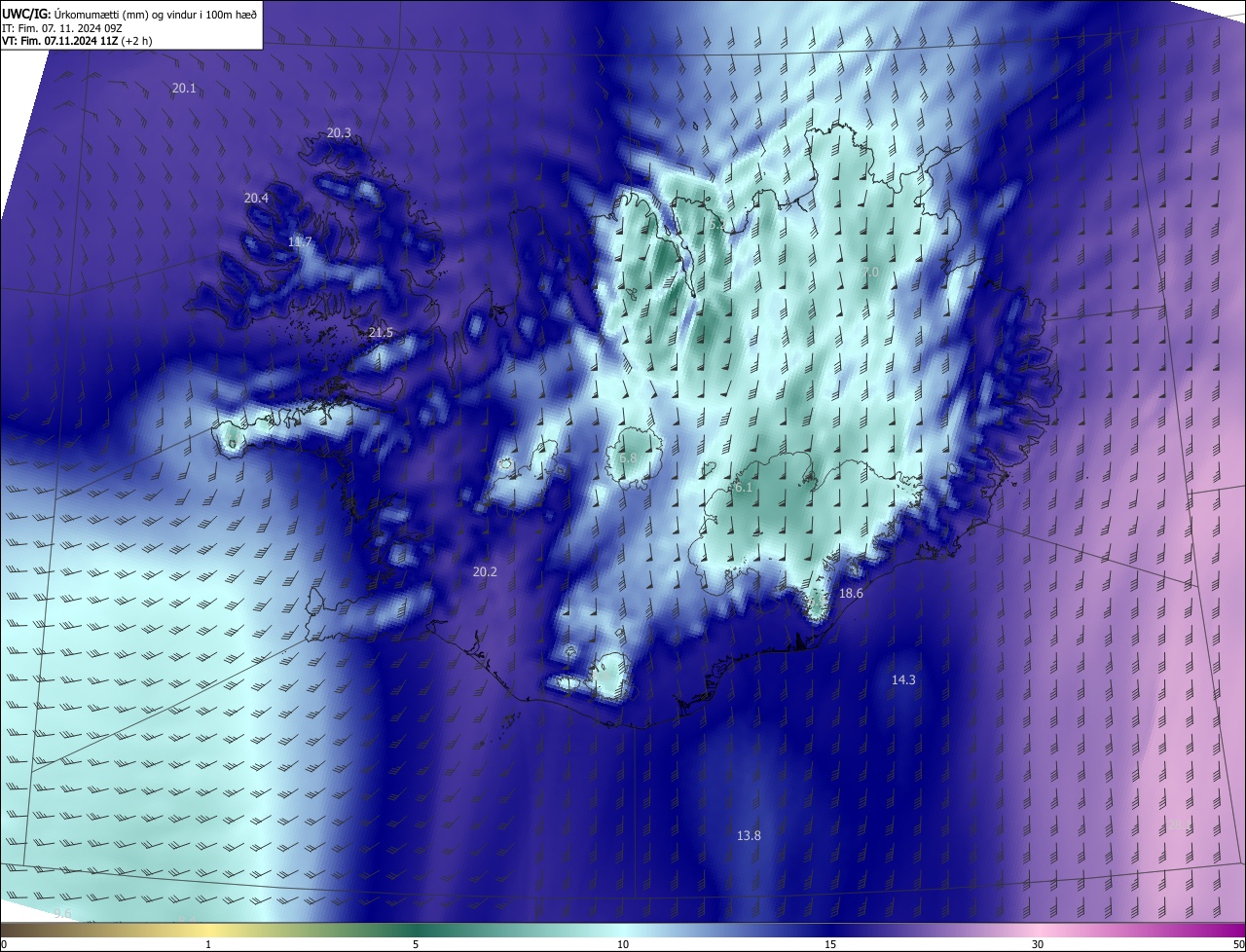Click the 6.8 value over the glacier
Screen dimensions: 1246x952
tap(627, 458)
